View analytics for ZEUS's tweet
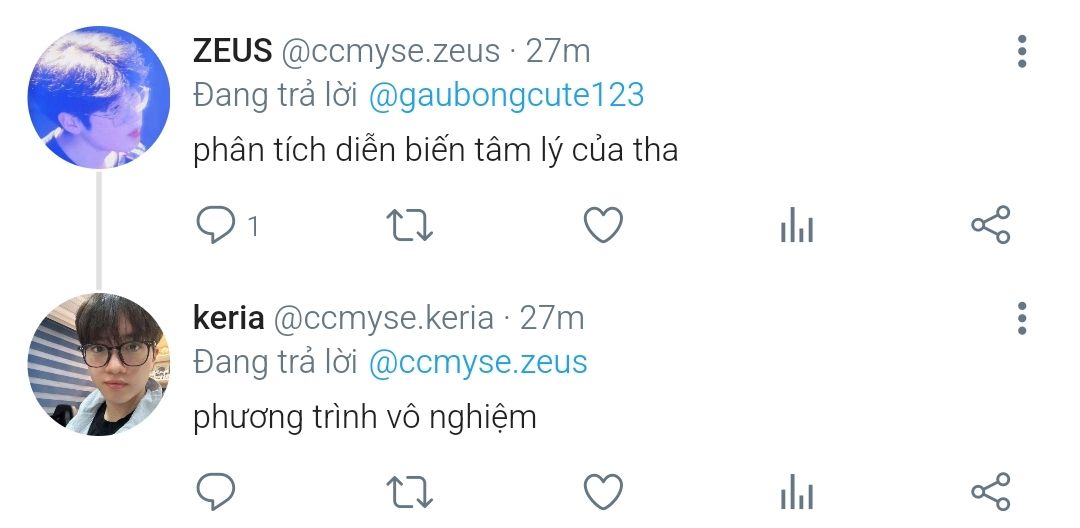 797,227
